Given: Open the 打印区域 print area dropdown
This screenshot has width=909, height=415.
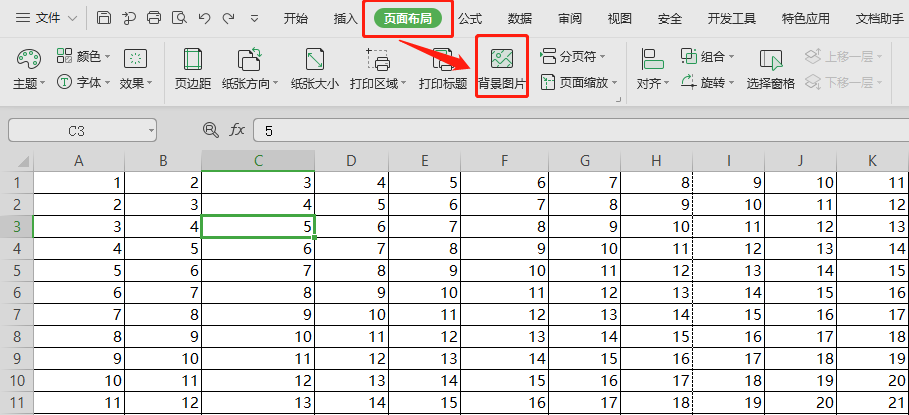Looking at the screenshot, I should click(x=378, y=70).
